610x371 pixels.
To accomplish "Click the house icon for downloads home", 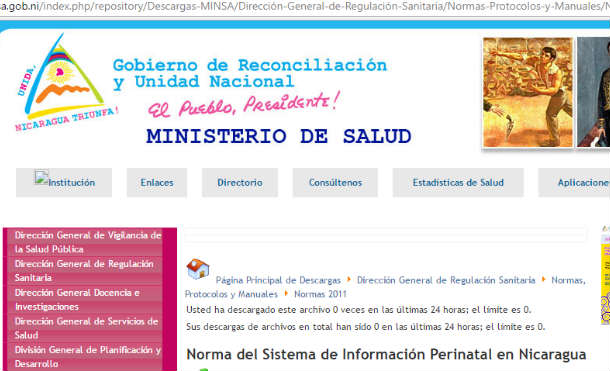I will 198,268.
